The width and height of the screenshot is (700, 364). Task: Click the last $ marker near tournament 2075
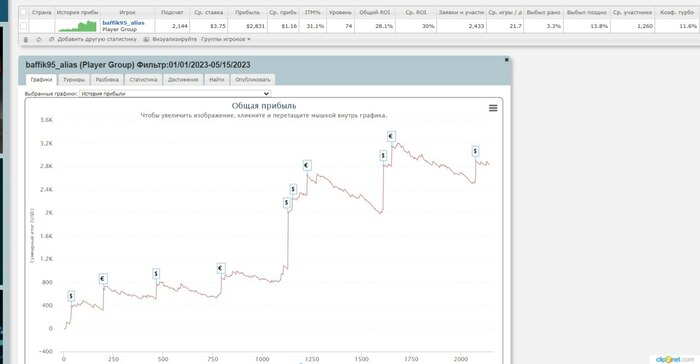[475, 151]
